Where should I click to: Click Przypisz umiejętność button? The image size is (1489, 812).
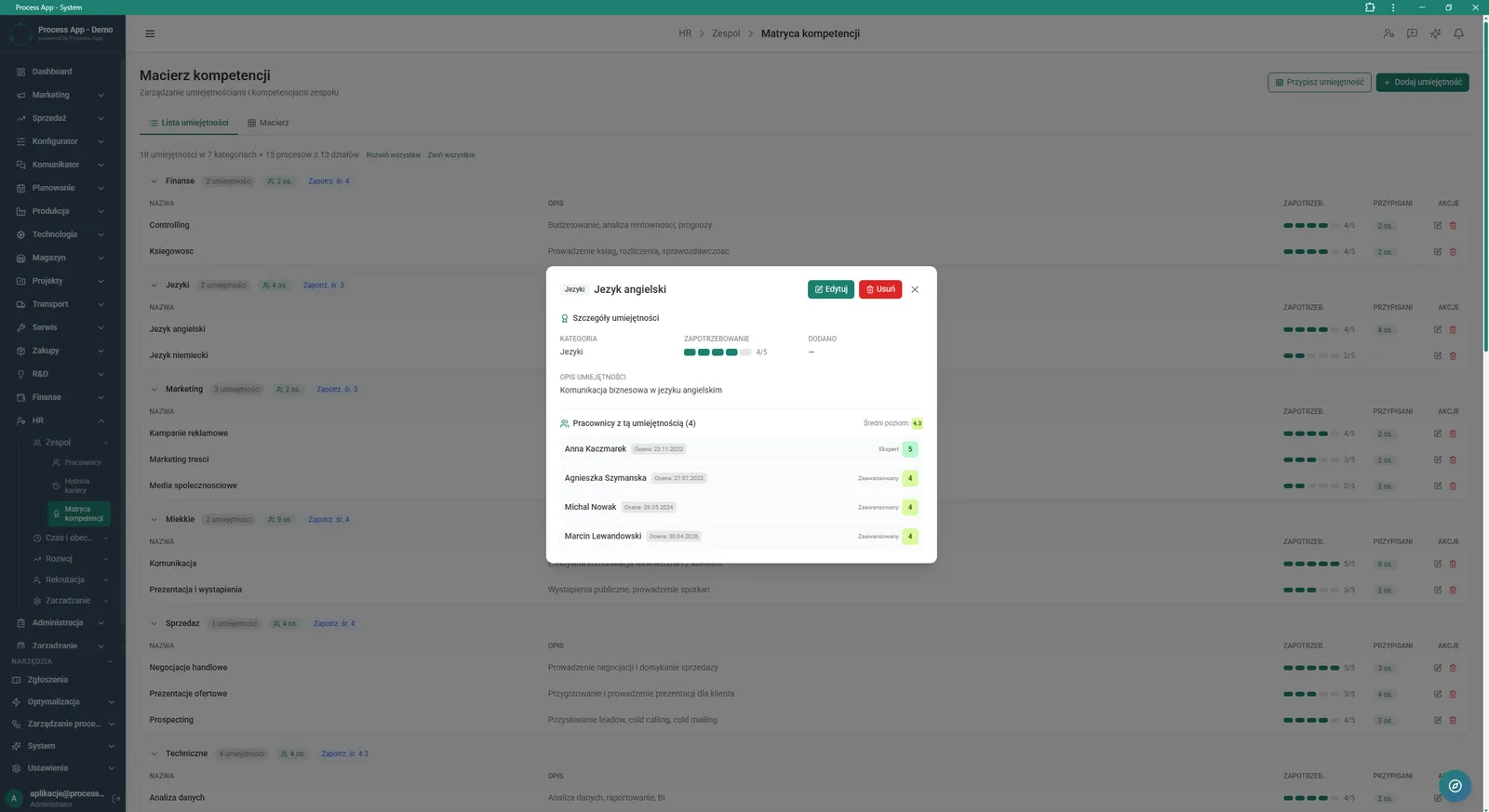pyautogui.click(x=1319, y=82)
